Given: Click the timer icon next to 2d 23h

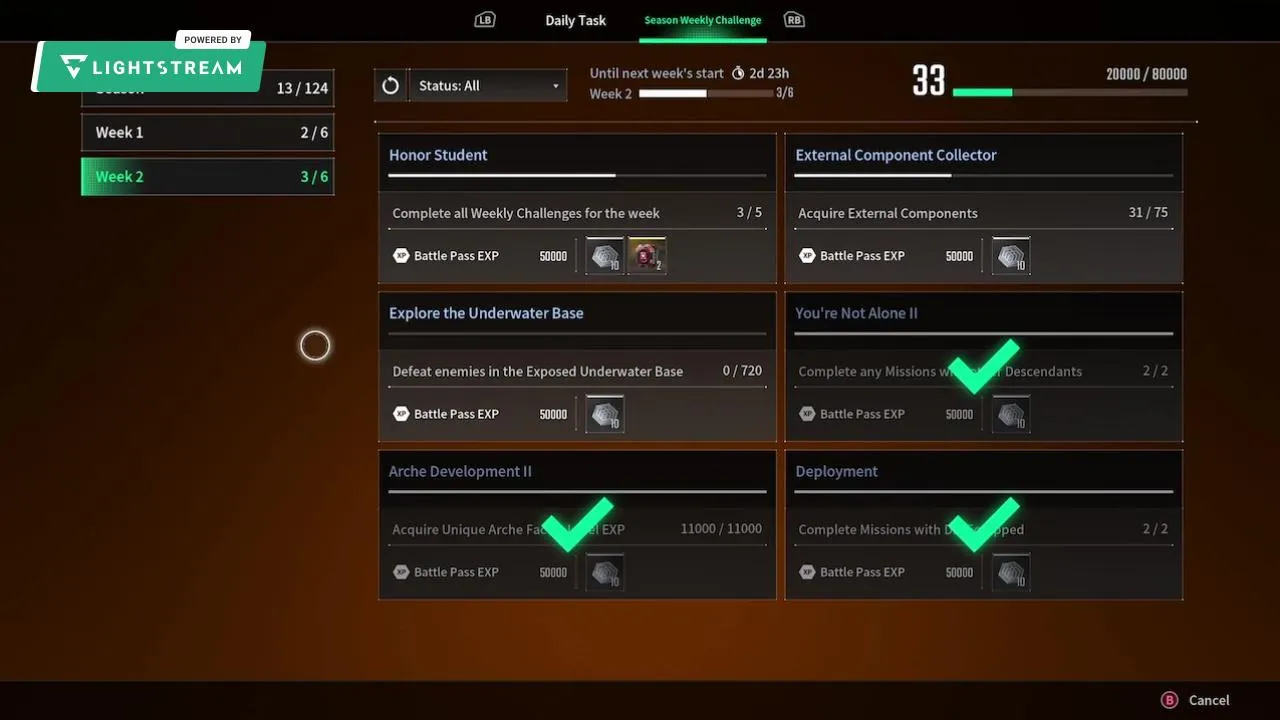Looking at the screenshot, I should pos(738,73).
